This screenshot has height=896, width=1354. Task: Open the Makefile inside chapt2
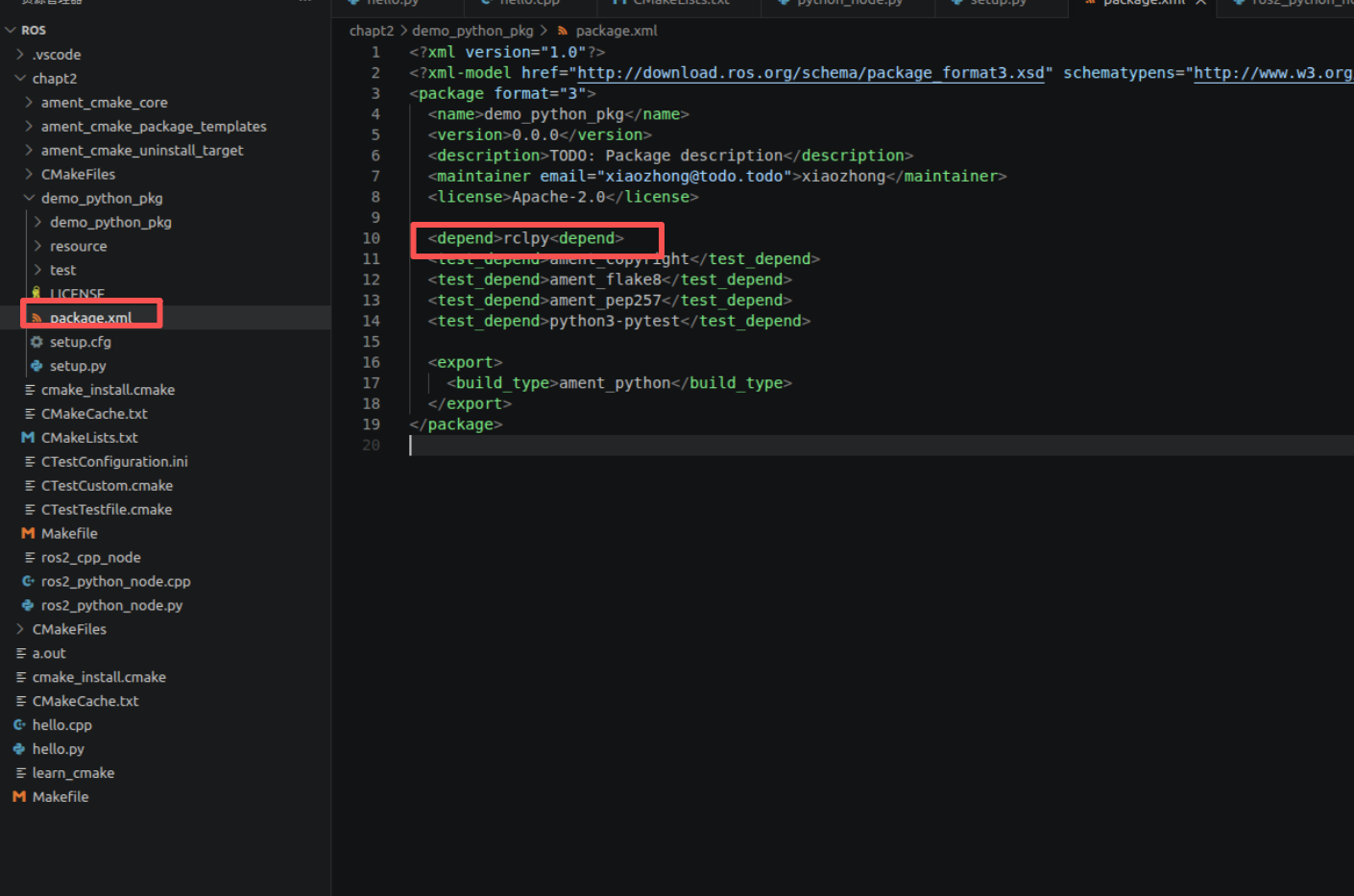click(x=69, y=534)
